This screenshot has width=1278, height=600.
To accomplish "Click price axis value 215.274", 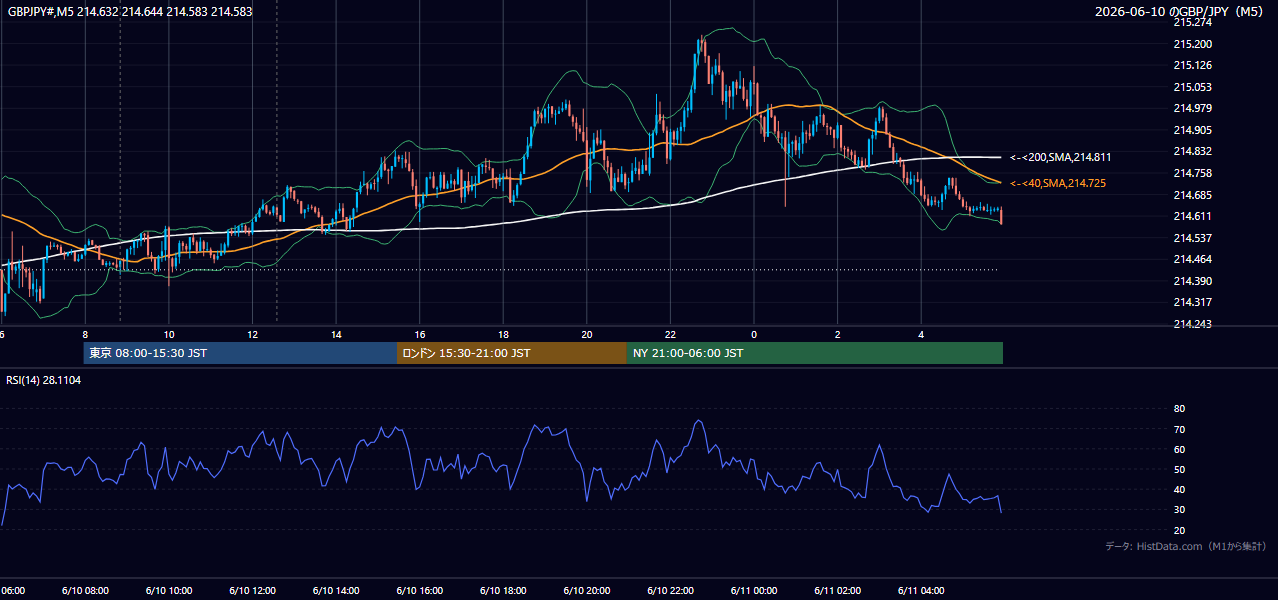I will 1192,22.
